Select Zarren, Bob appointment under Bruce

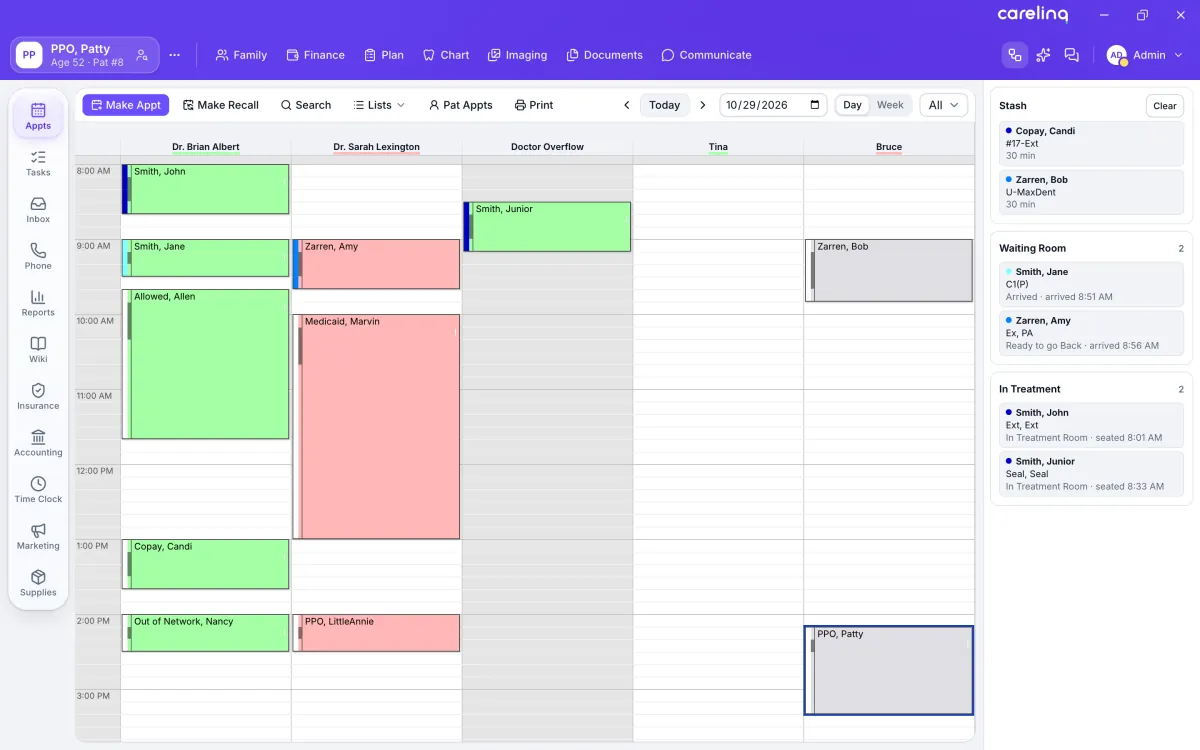[889, 270]
